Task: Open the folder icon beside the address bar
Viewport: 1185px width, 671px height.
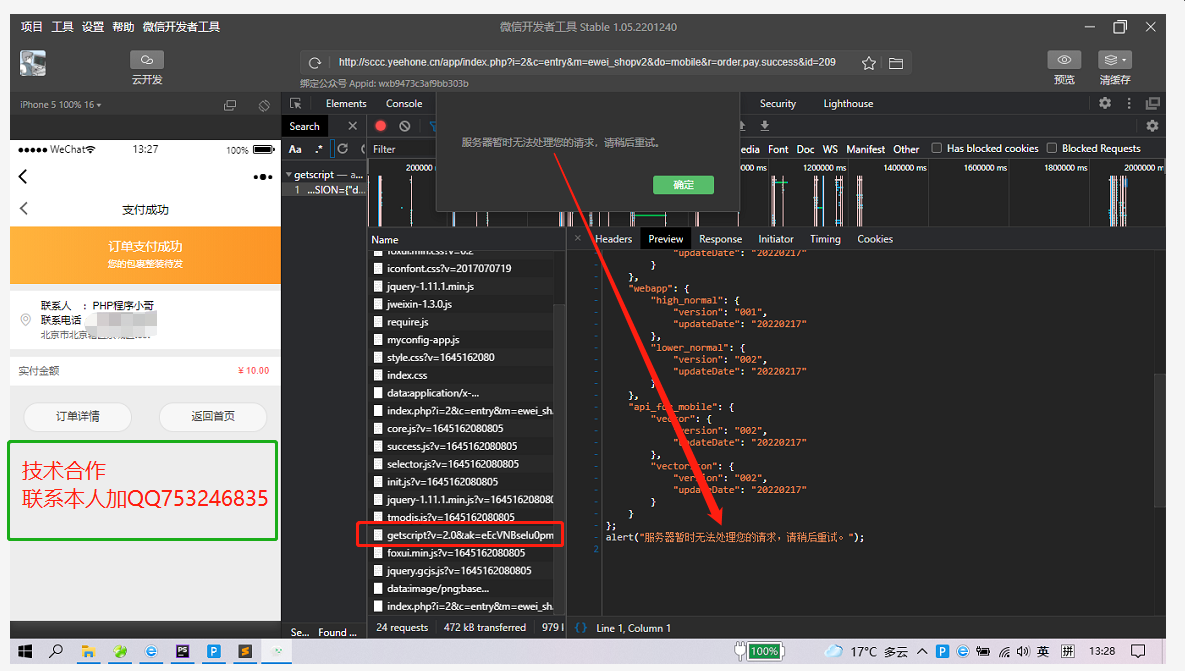Action: coord(896,63)
